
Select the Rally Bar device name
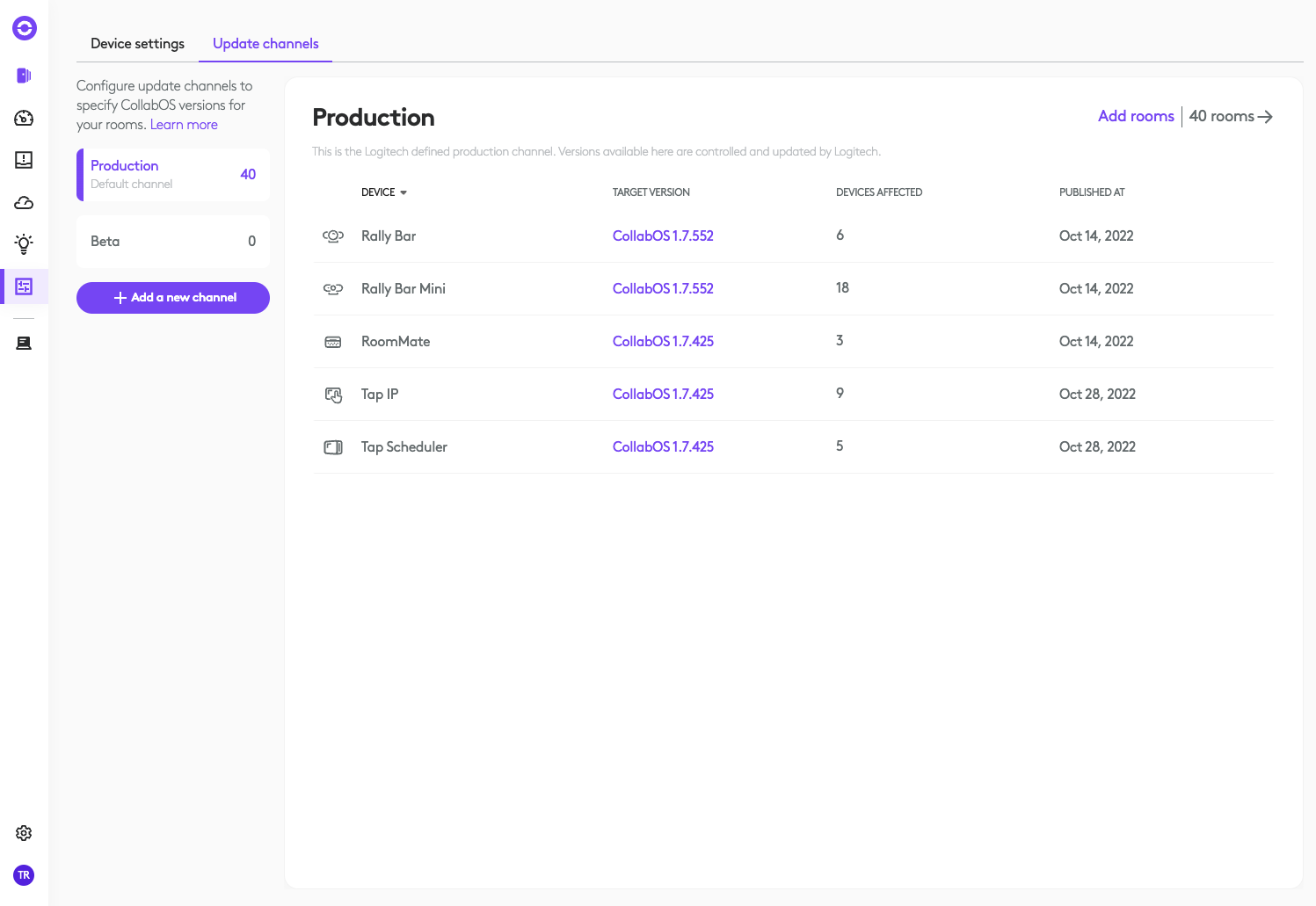[389, 236]
